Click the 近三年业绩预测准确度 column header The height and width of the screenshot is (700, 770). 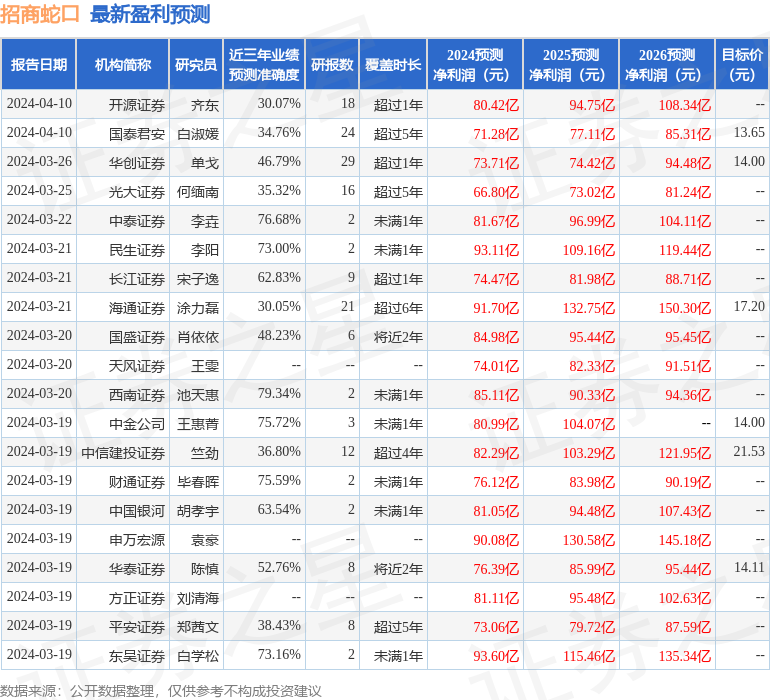[x=264, y=64]
